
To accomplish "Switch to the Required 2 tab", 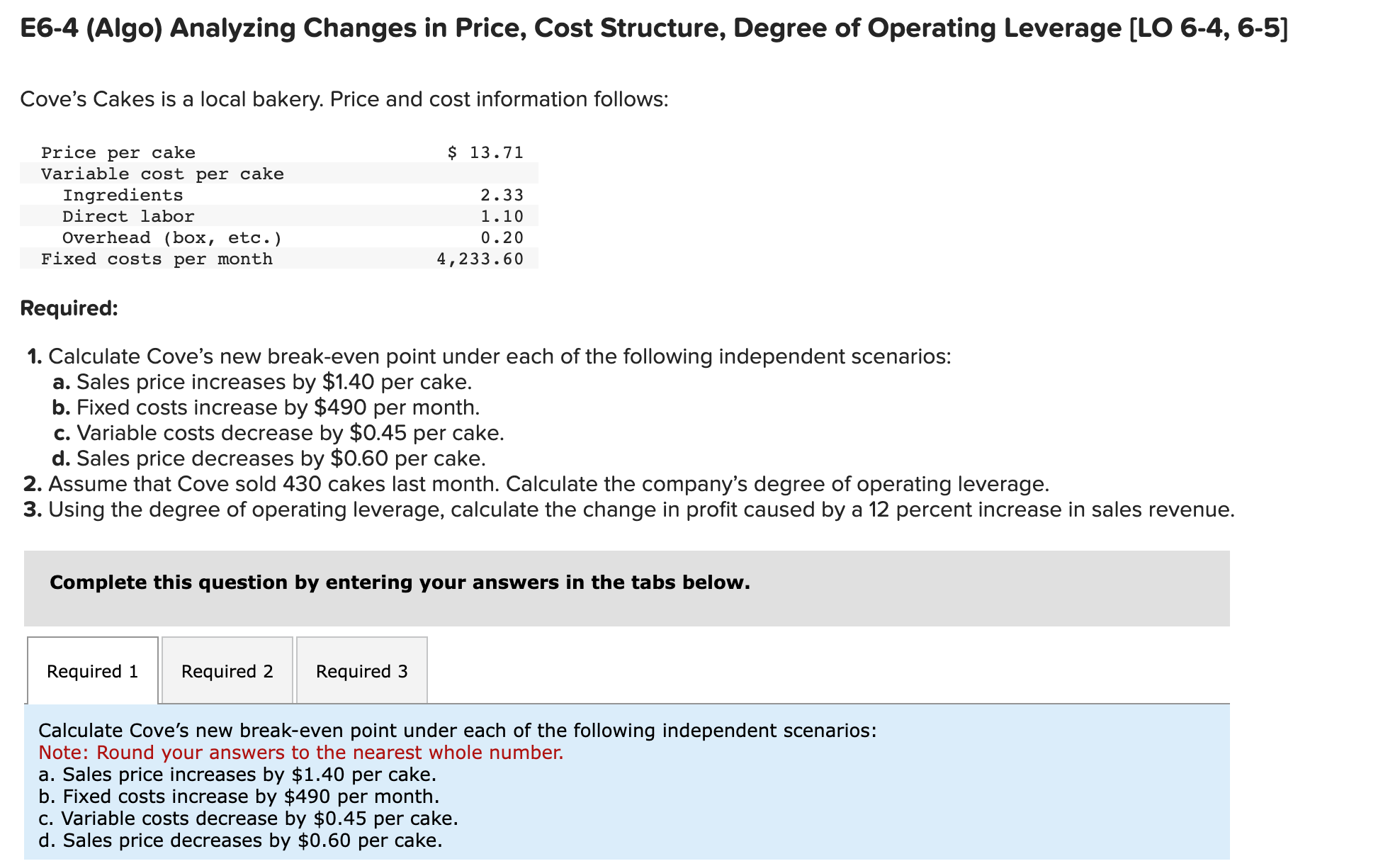I will tap(227, 670).
